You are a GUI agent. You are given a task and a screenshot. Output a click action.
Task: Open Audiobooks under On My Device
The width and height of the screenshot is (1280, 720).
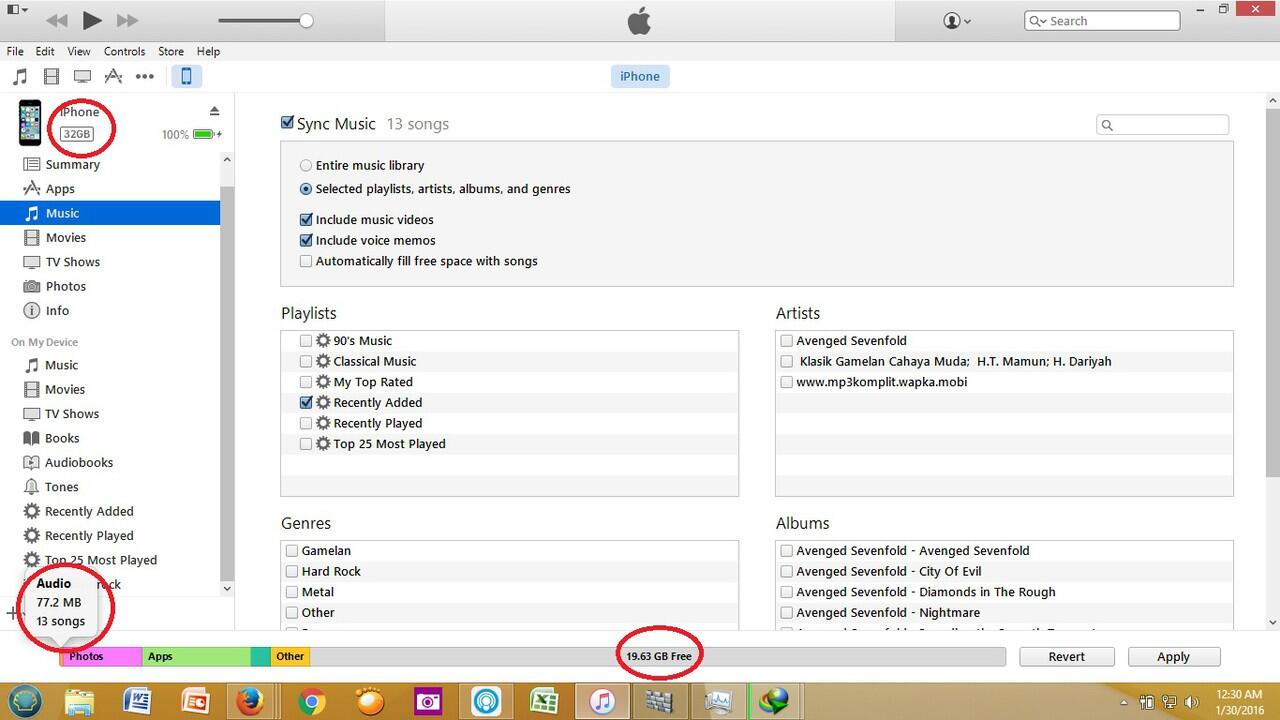[78, 462]
